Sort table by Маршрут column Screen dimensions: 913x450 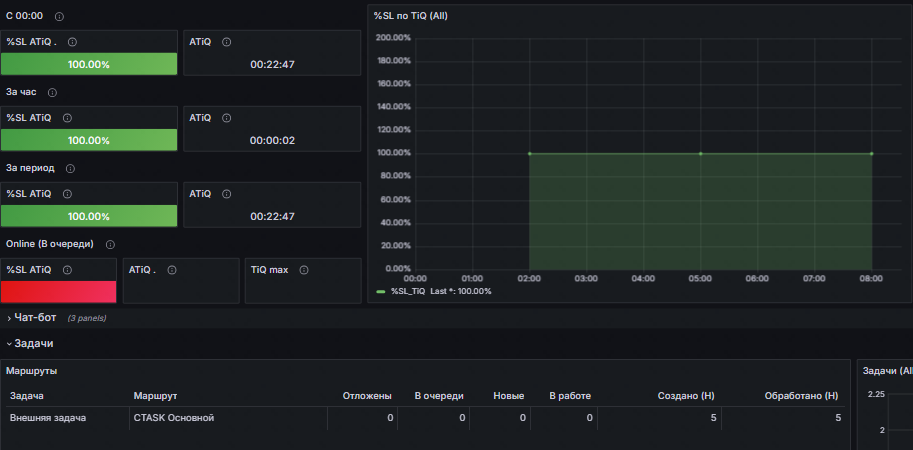coord(155,396)
